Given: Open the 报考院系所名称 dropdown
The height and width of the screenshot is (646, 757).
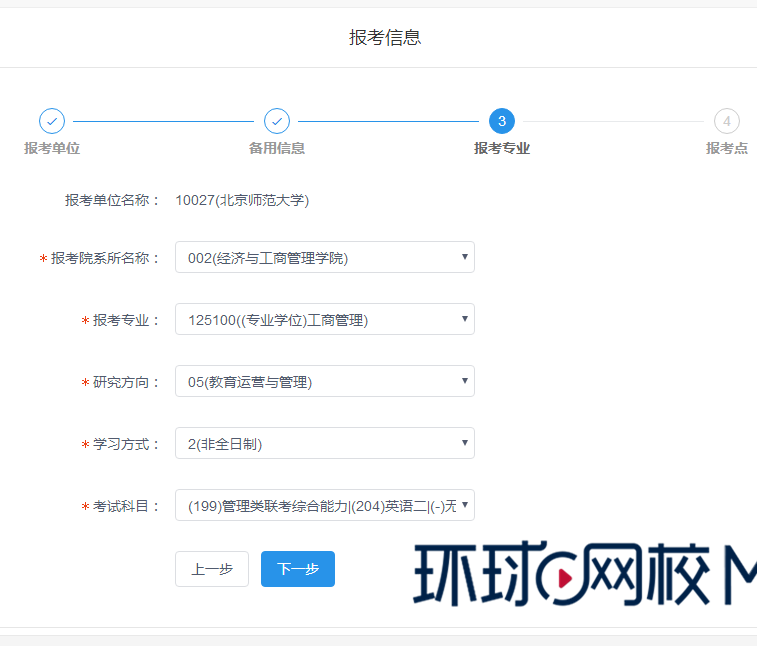Looking at the screenshot, I should [325, 257].
